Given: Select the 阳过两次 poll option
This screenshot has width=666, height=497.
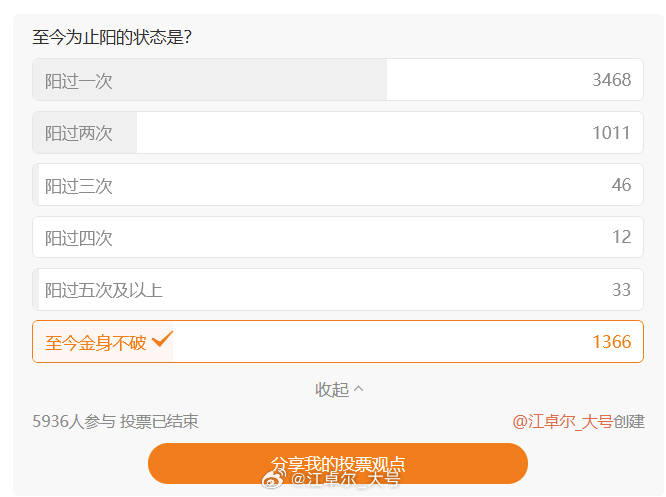Looking at the screenshot, I should tap(338, 133).
